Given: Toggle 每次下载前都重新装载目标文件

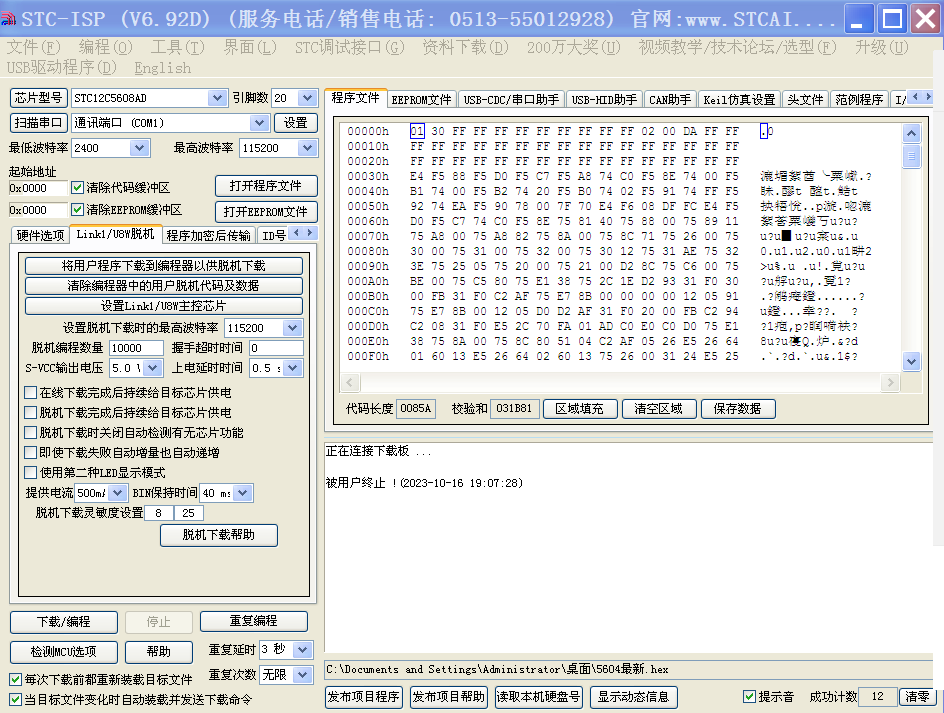Looking at the screenshot, I should [16, 679].
